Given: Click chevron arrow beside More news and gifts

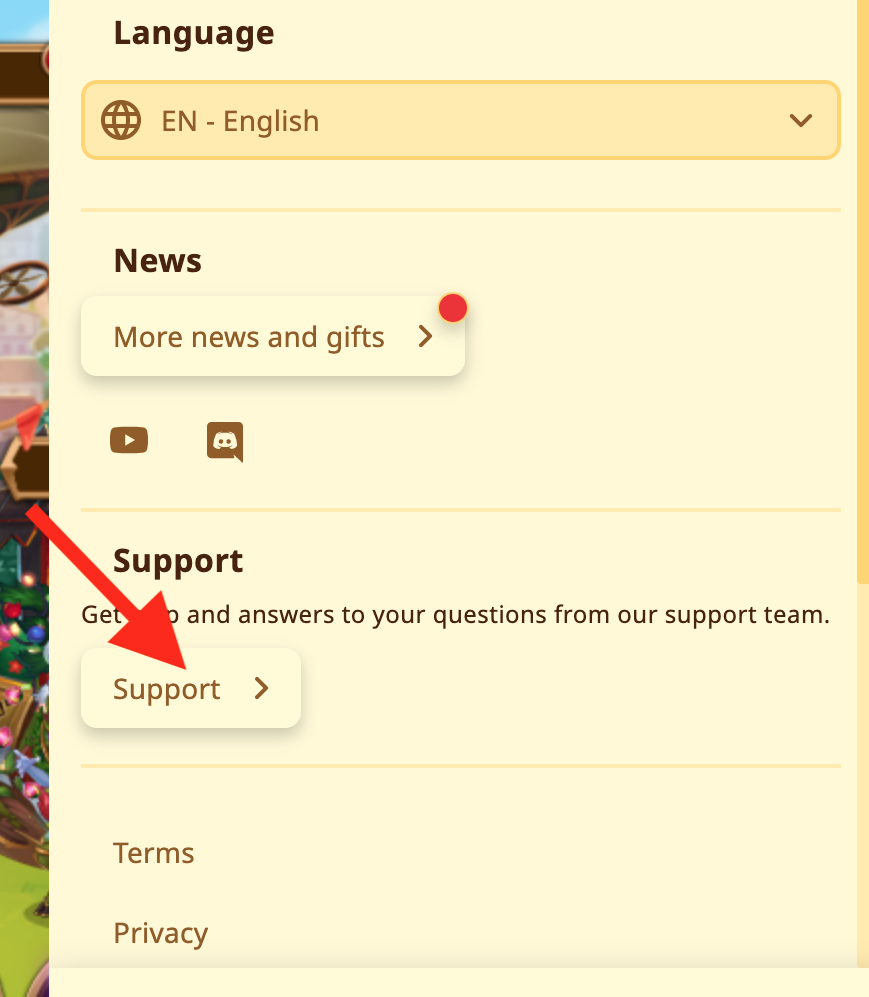Looking at the screenshot, I should (425, 336).
